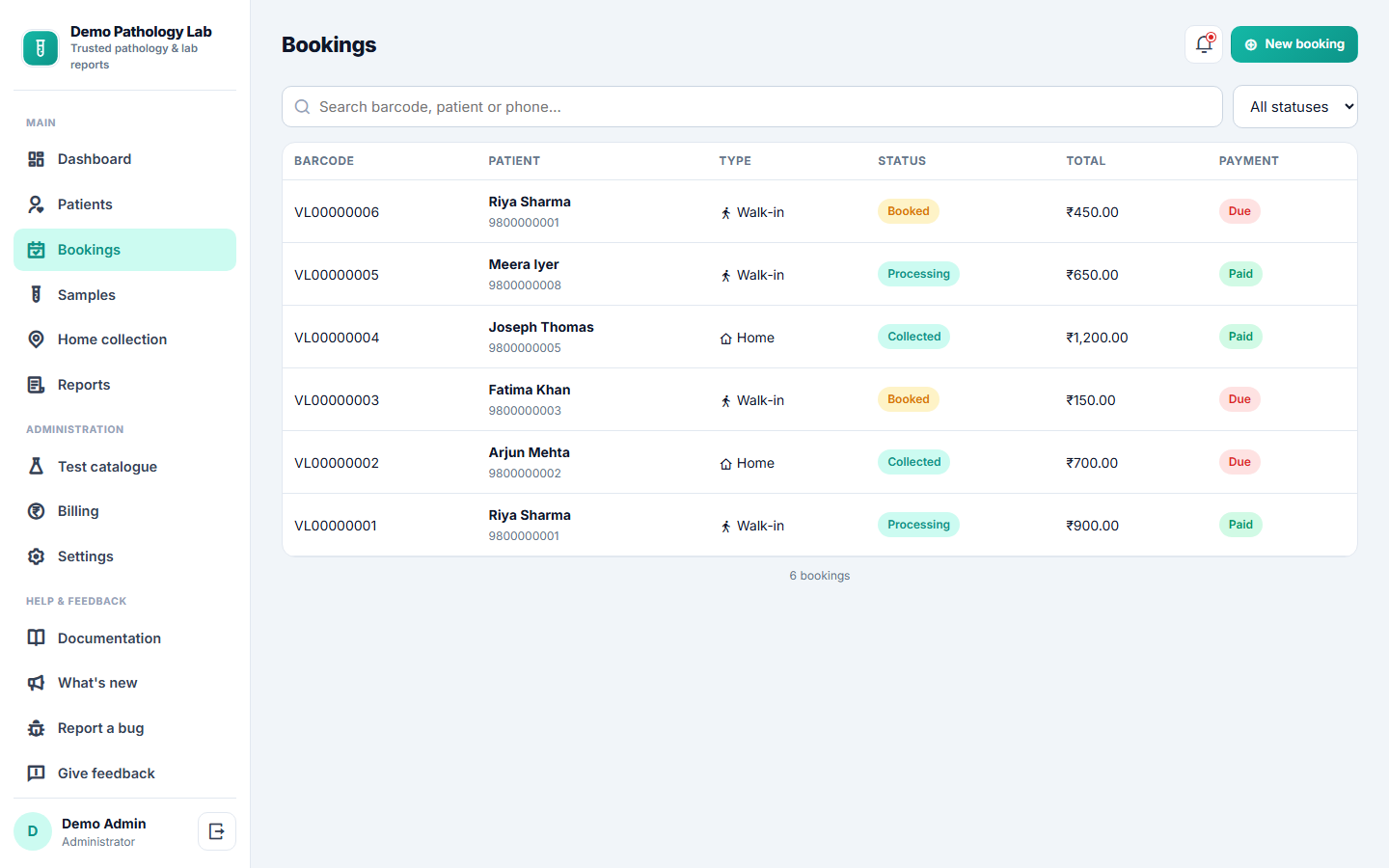The image size is (1389, 868).
Task: Click the Paid badge for VL00000001
Action: coord(1240,525)
